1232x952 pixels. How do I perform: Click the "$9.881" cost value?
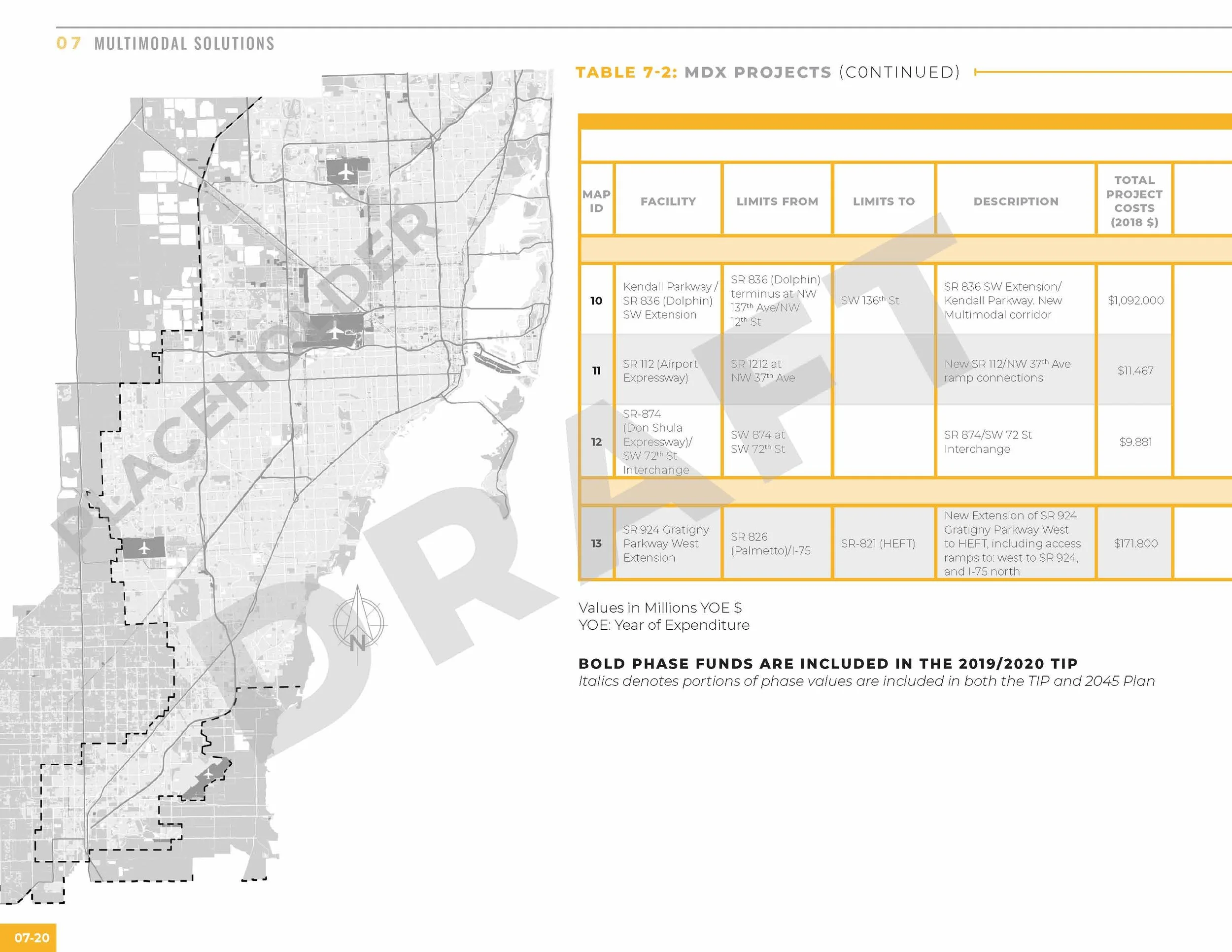[x=1135, y=442]
